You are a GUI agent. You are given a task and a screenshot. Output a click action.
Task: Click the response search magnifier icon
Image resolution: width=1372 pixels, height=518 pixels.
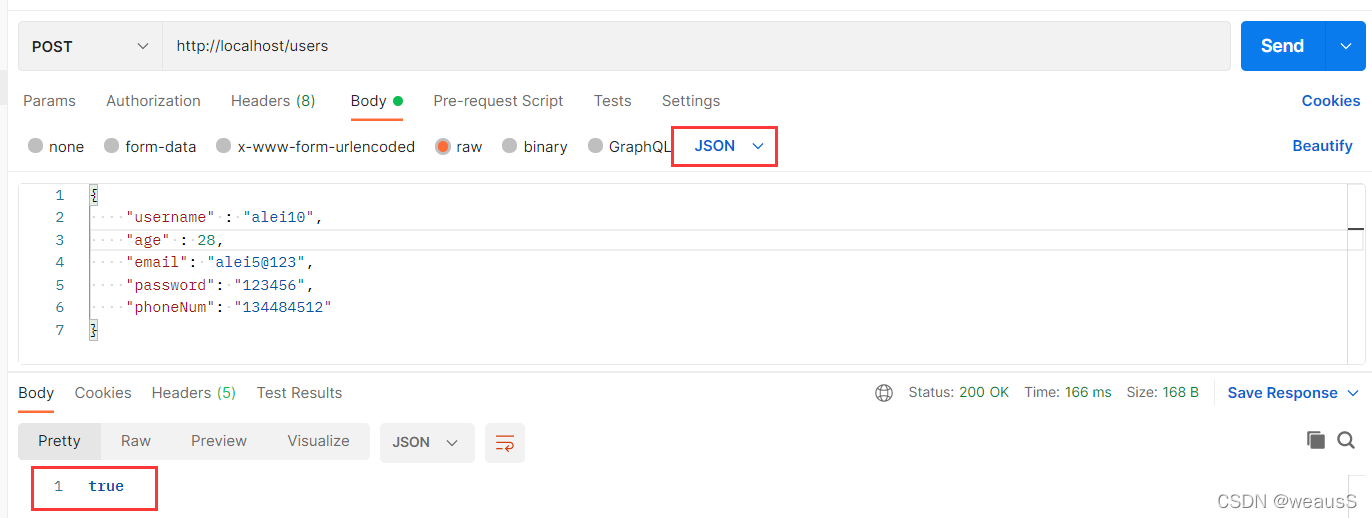click(1346, 440)
